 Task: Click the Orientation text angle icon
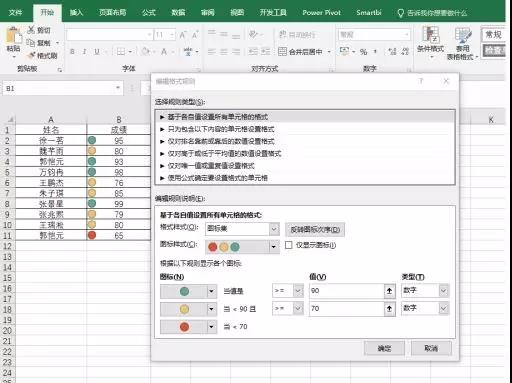(253, 34)
